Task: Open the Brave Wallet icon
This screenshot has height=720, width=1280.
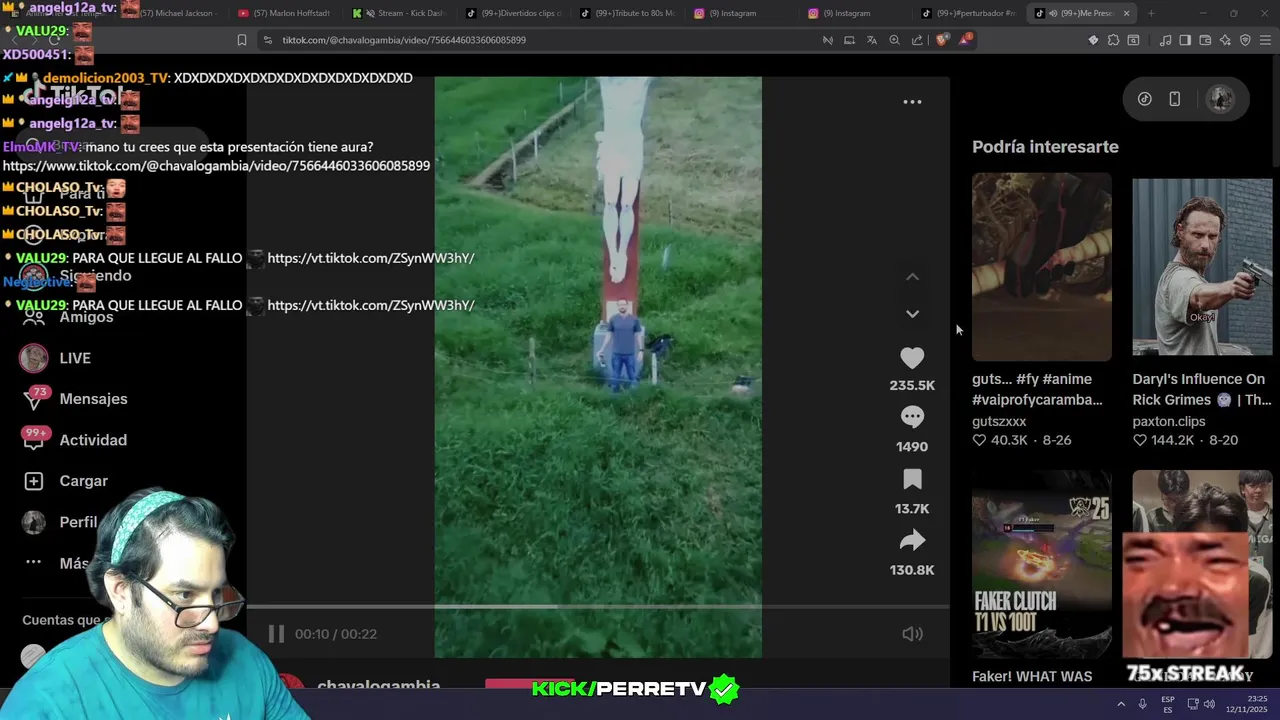Action: [x=1205, y=40]
